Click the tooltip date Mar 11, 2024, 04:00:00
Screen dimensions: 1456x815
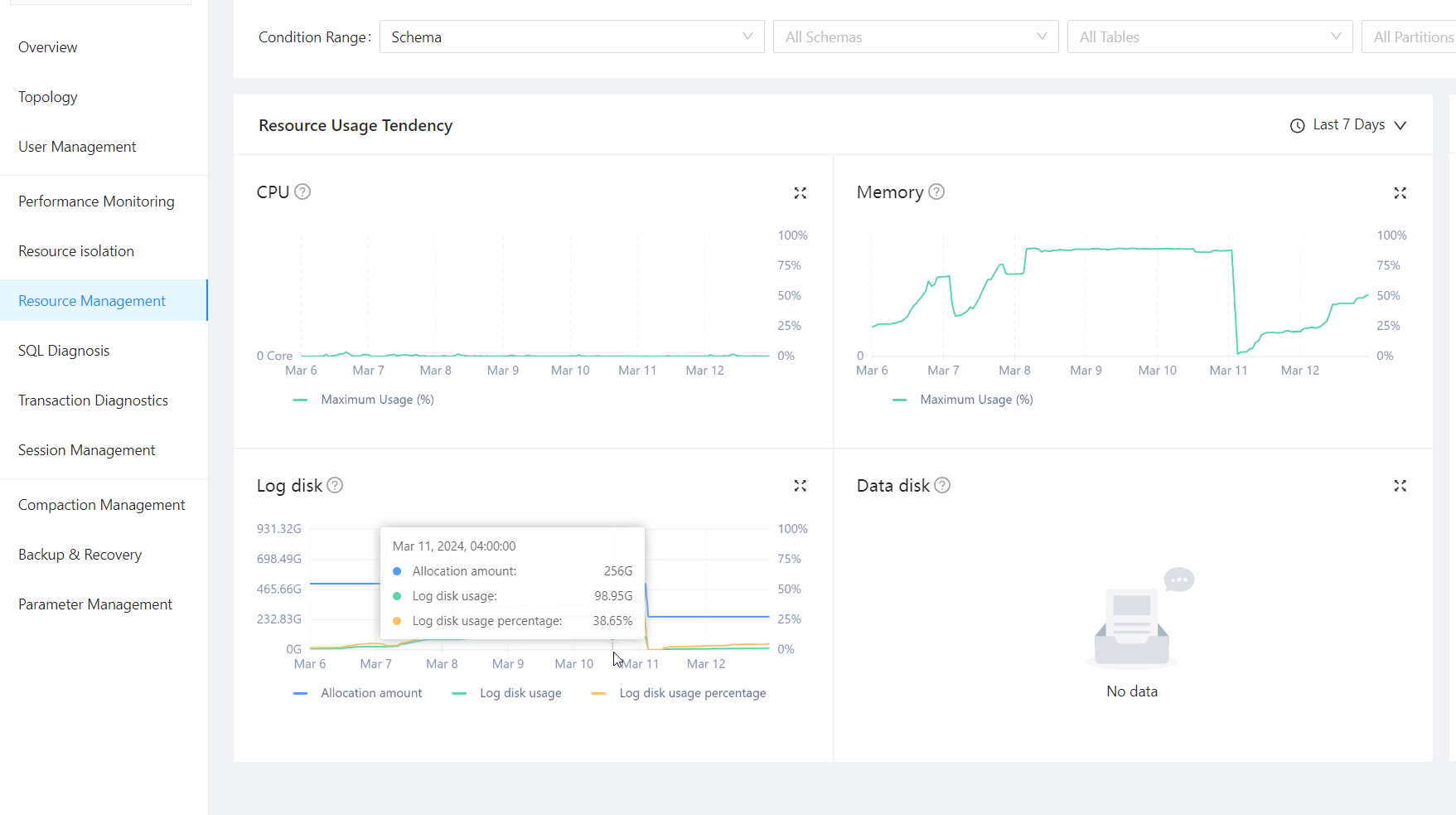(454, 546)
